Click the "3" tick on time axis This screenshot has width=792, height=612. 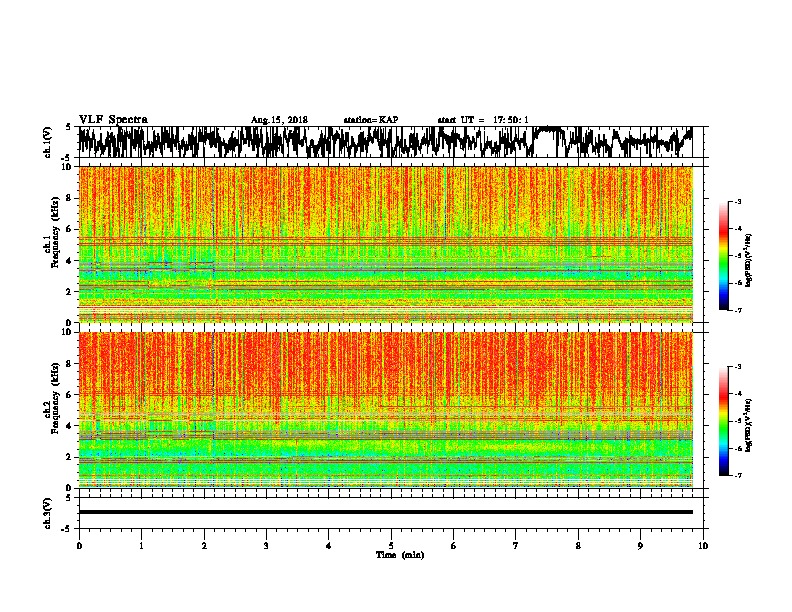[x=266, y=546]
